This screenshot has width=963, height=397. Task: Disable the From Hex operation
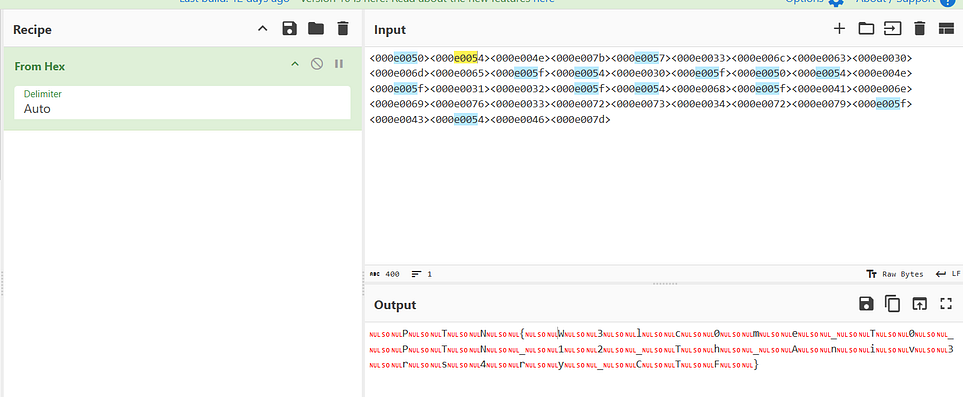tap(317, 63)
